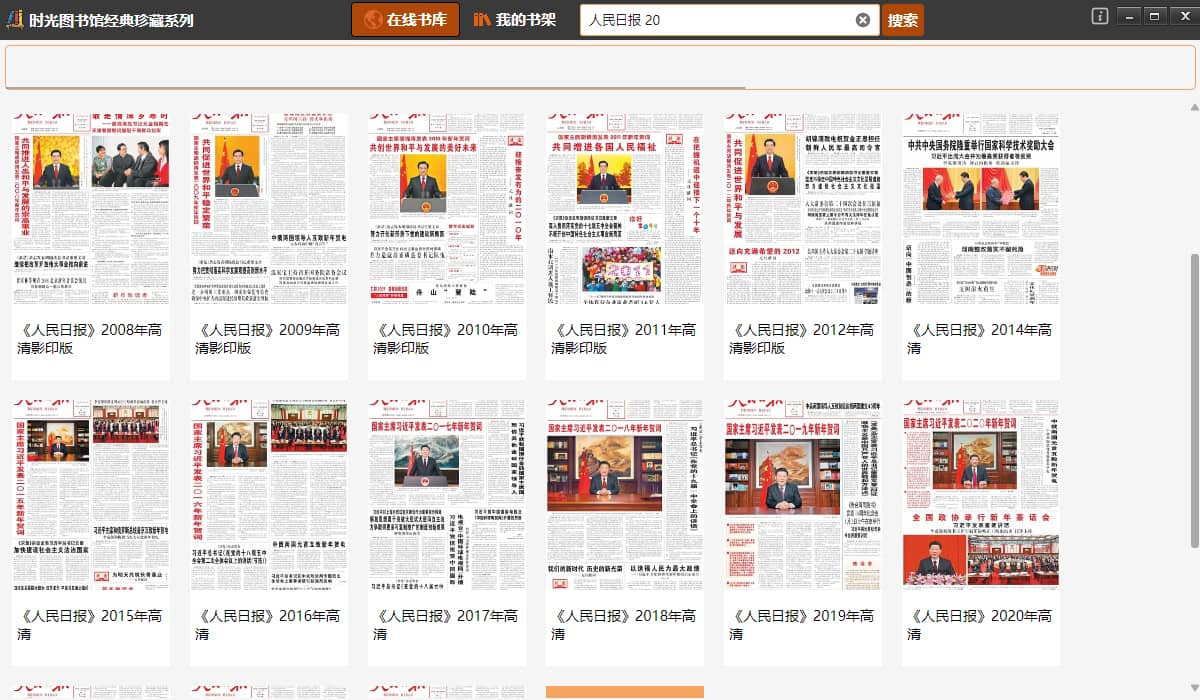Click the app logo icon in title bar
The image size is (1200, 700).
point(14,19)
